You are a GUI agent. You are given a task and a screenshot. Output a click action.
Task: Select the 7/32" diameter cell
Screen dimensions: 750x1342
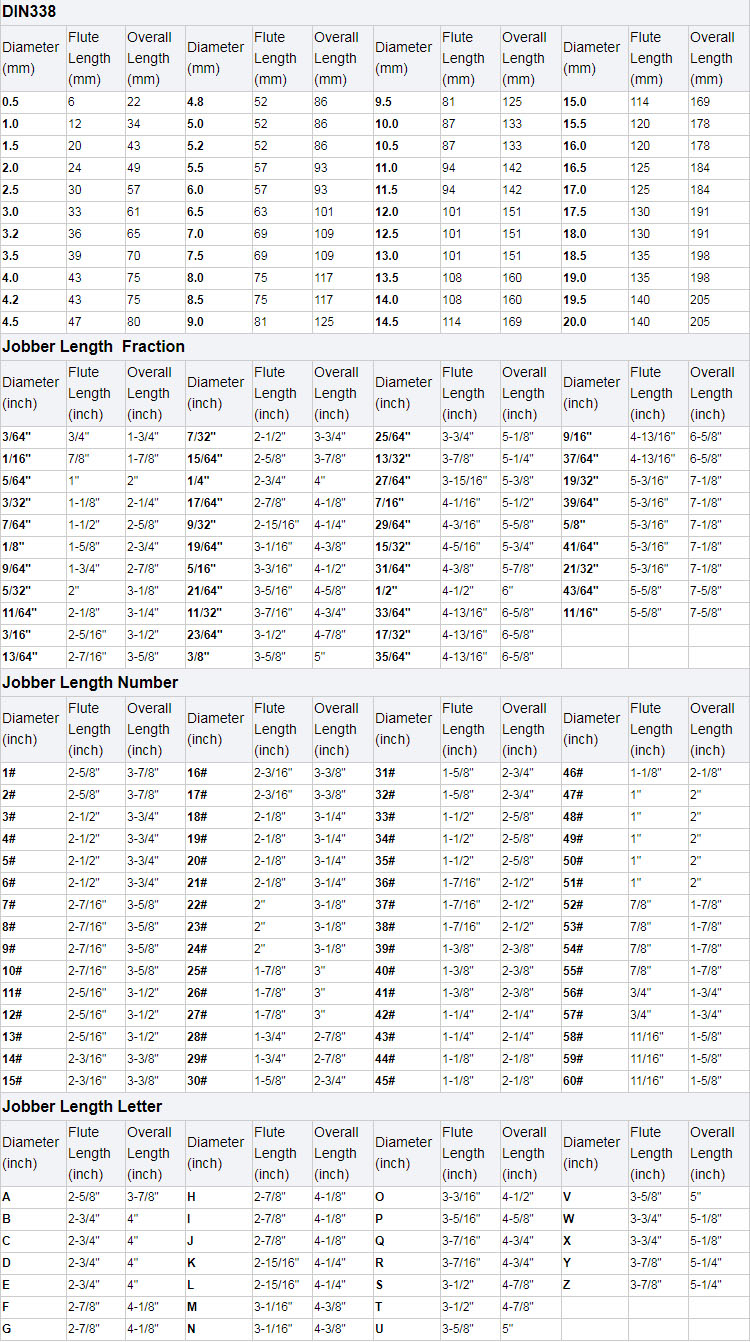[203, 437]
